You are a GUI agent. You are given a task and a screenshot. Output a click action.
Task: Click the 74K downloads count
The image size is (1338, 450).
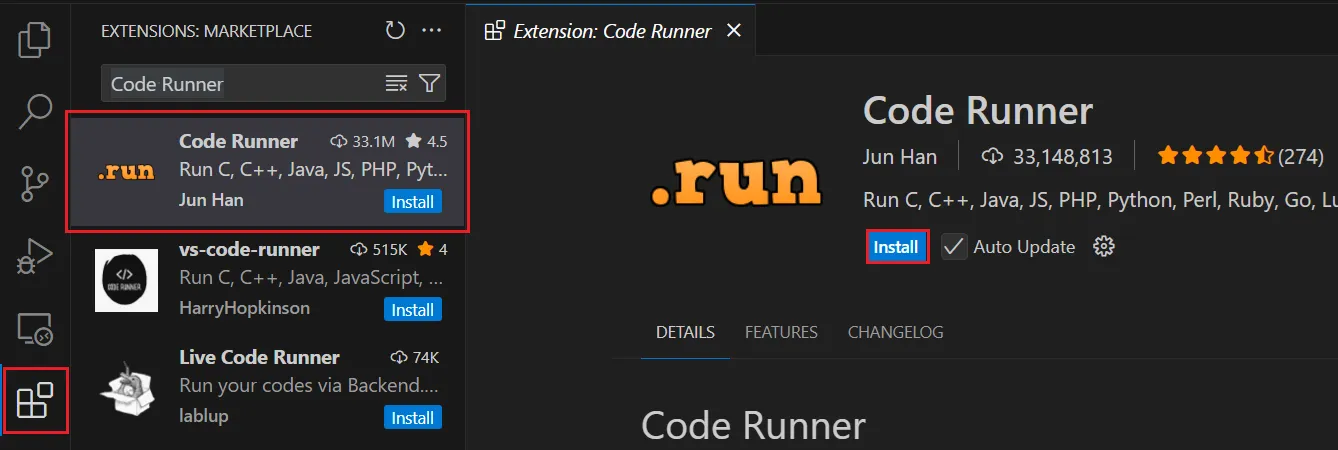click(x=414, y=357)
